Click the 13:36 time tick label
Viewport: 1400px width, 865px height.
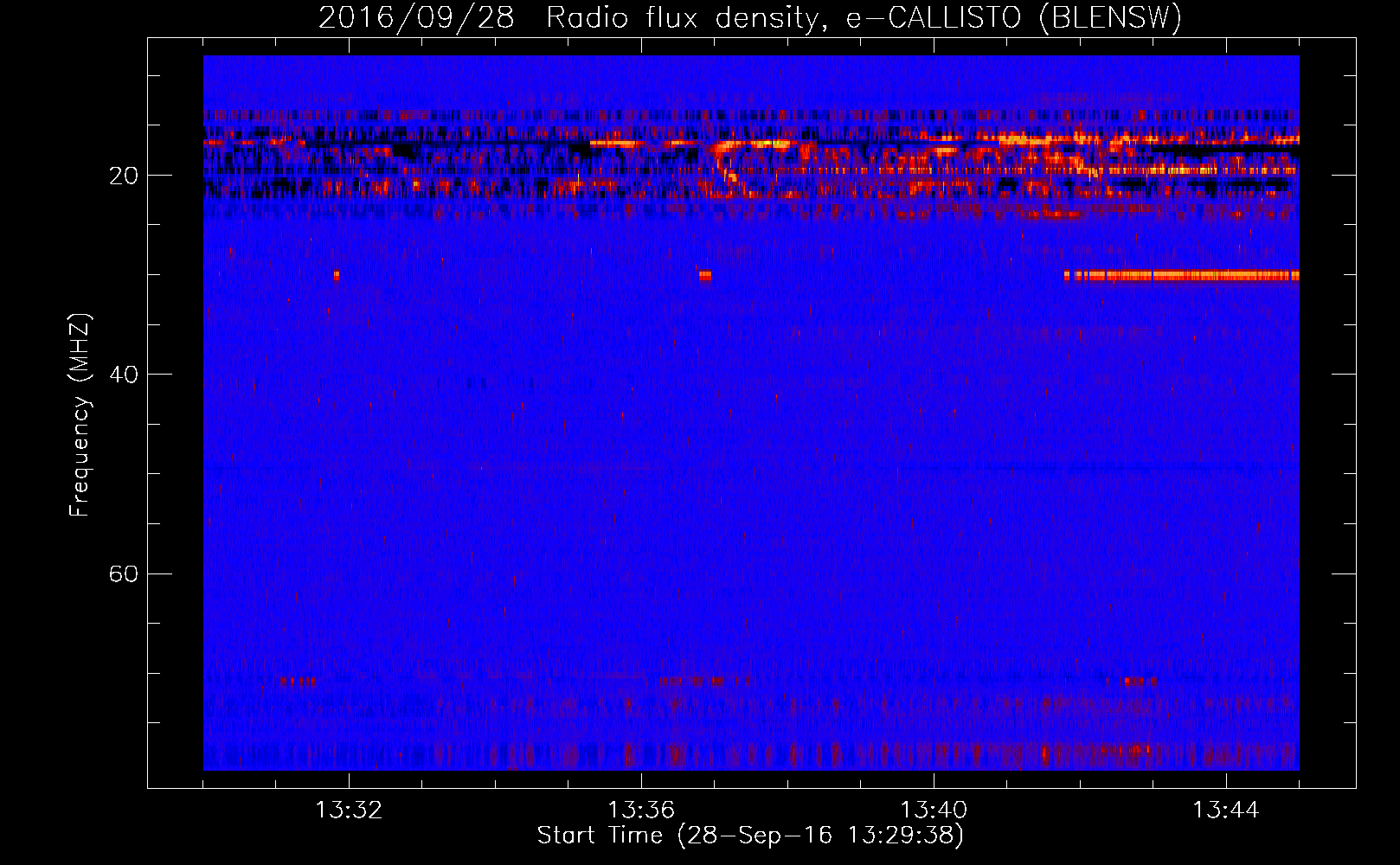click(641, 811)
